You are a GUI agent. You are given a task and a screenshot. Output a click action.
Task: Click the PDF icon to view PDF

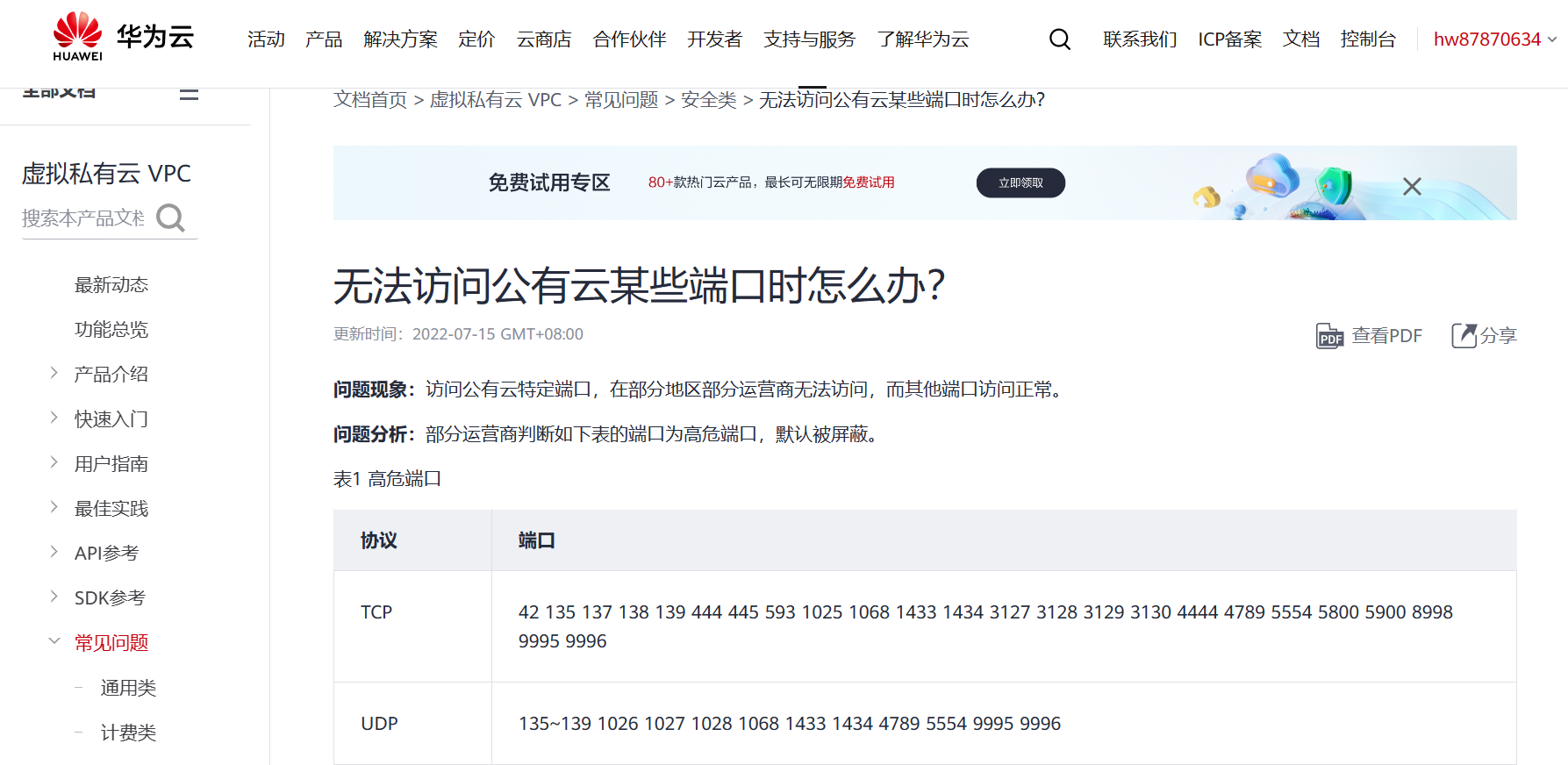tap(1329, 336)
